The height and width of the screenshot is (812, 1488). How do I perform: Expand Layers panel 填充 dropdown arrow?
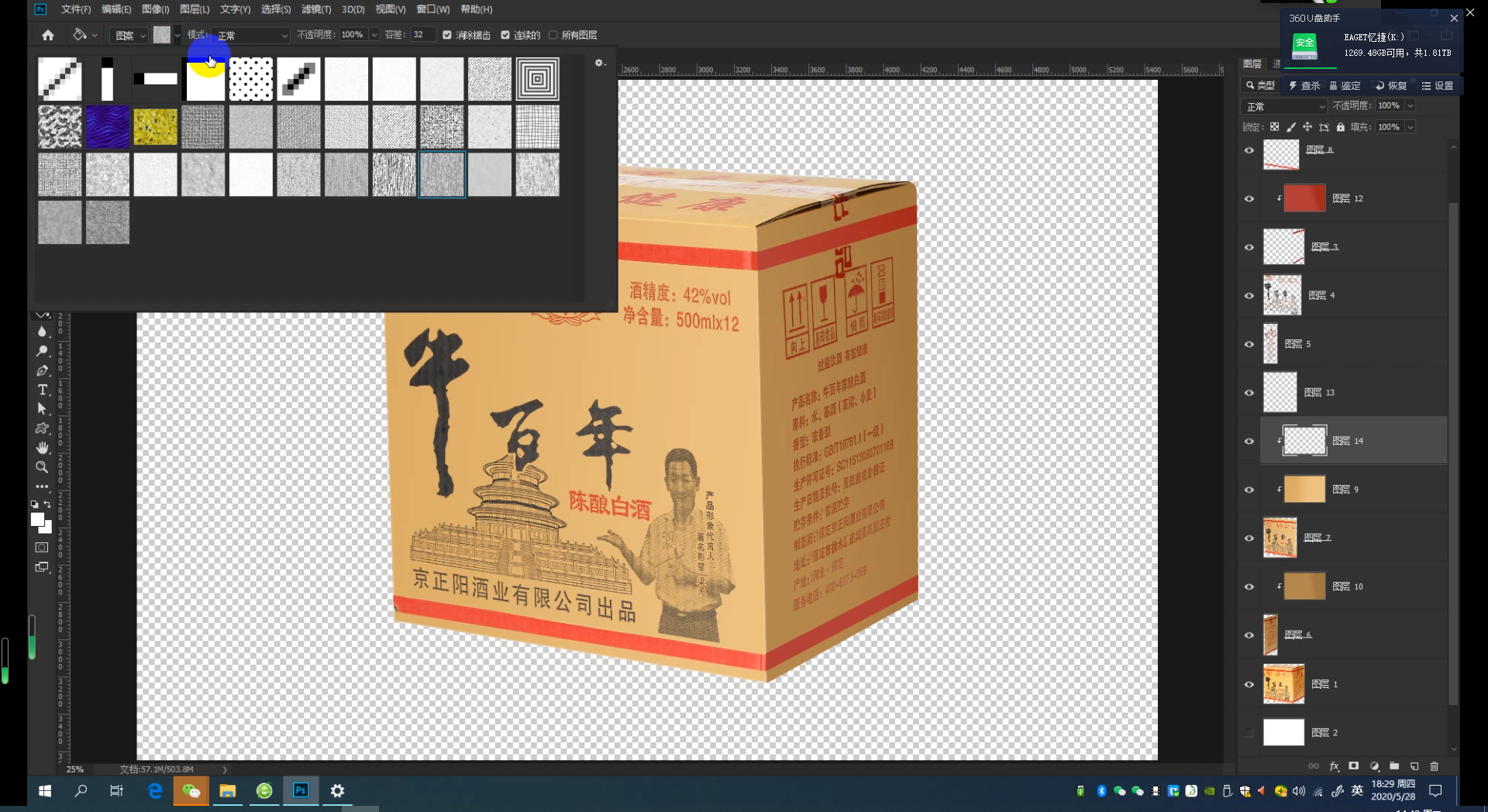pyautogui.click(x=1410, y=127)
